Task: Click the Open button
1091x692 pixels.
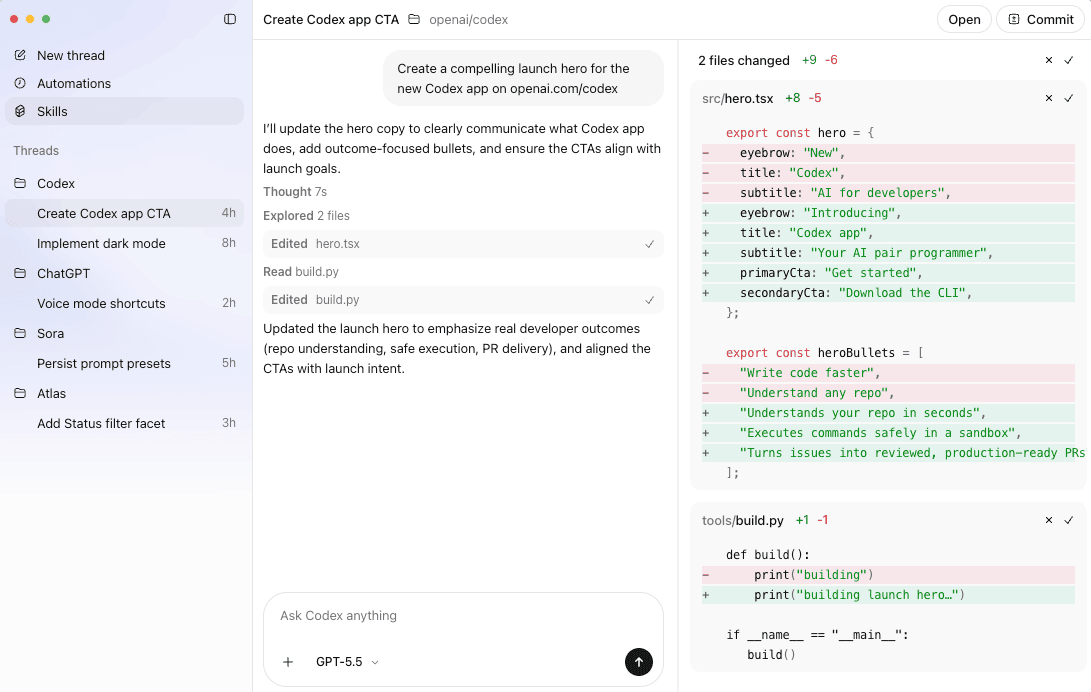Action: click(964, 19)
